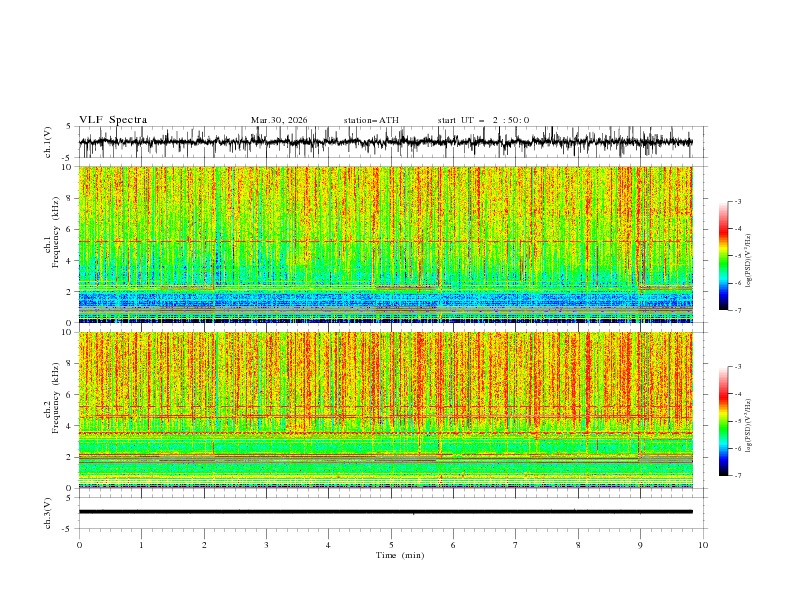The height and width of the screenshot is (612, 792).
Task: Click the "-3" tick on ch.2 colorbar
Action: (x=738, y=367)
